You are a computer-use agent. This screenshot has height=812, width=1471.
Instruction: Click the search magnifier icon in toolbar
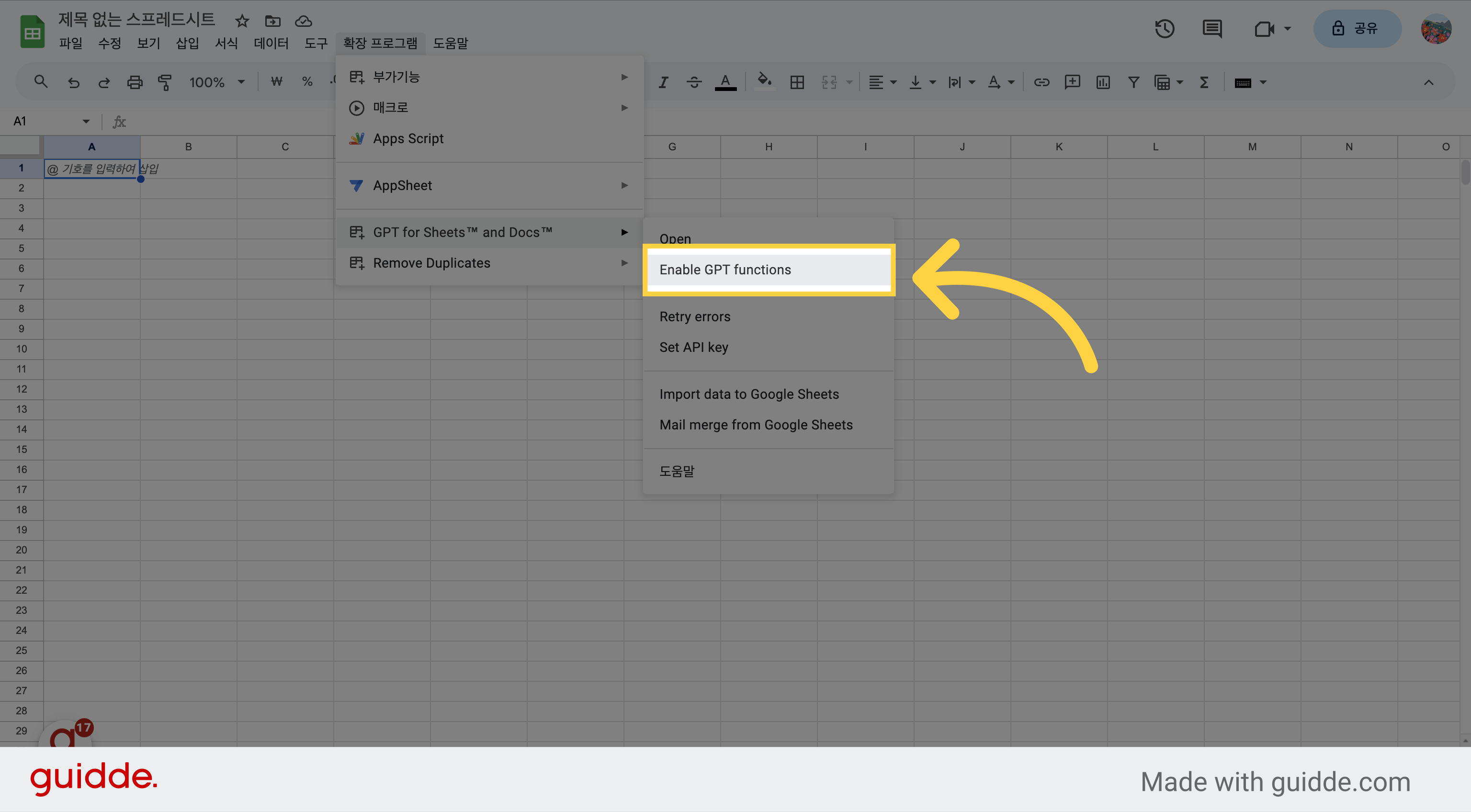(x=41, y=82)
